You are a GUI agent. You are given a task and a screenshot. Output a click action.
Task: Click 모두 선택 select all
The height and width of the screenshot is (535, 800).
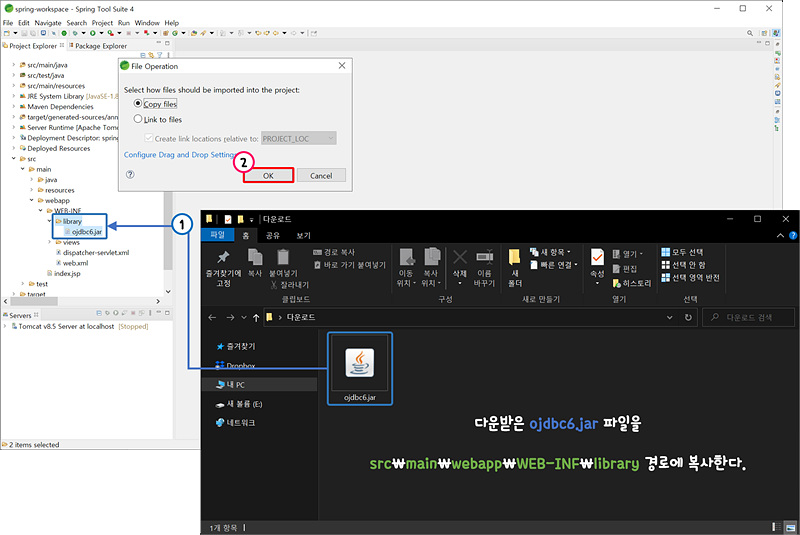683,252
